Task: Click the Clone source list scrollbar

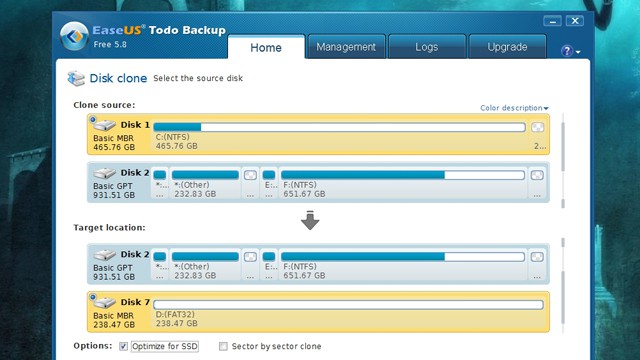Action: coord(563,147)
